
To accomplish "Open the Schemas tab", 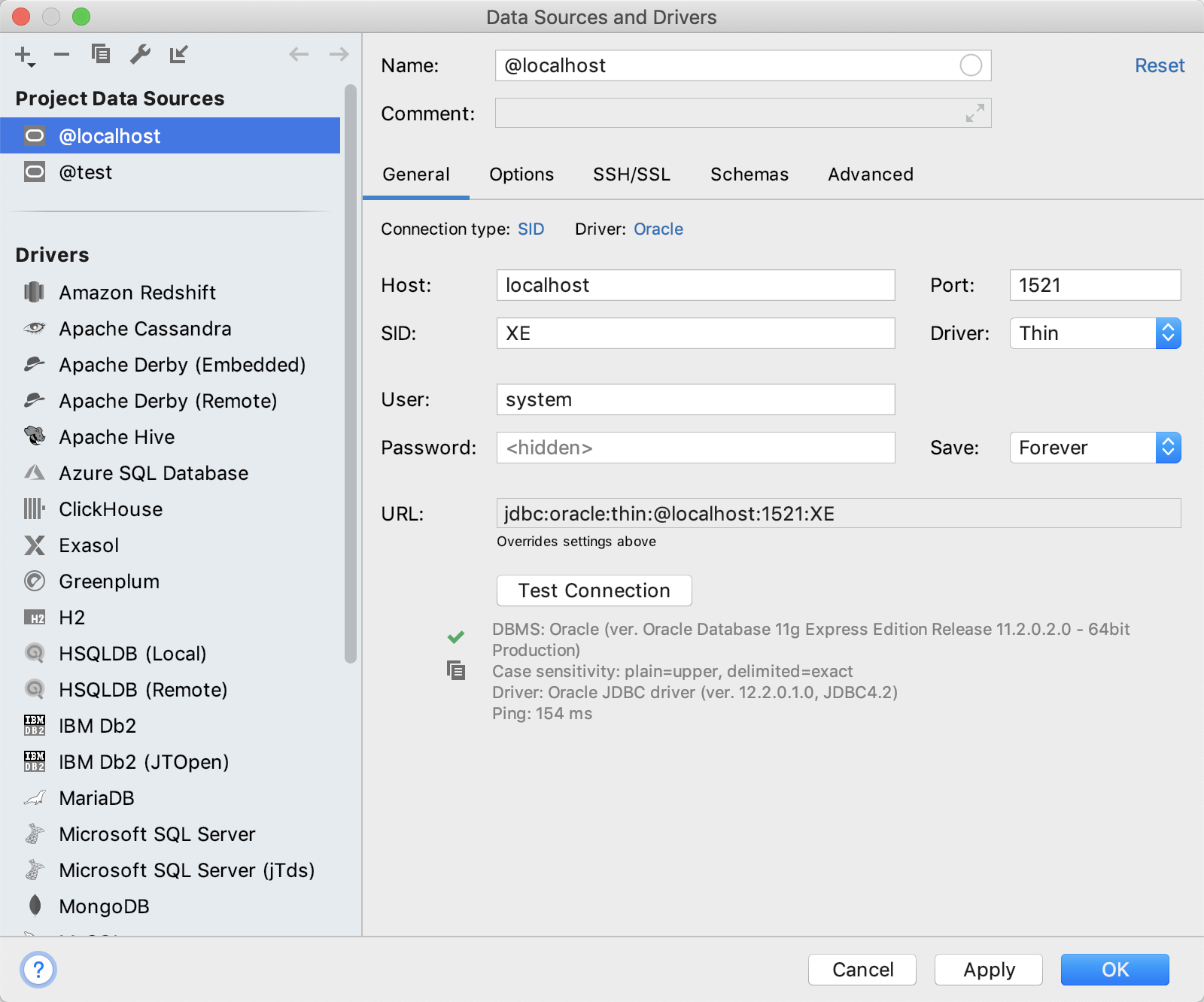I will click(749, 175).
